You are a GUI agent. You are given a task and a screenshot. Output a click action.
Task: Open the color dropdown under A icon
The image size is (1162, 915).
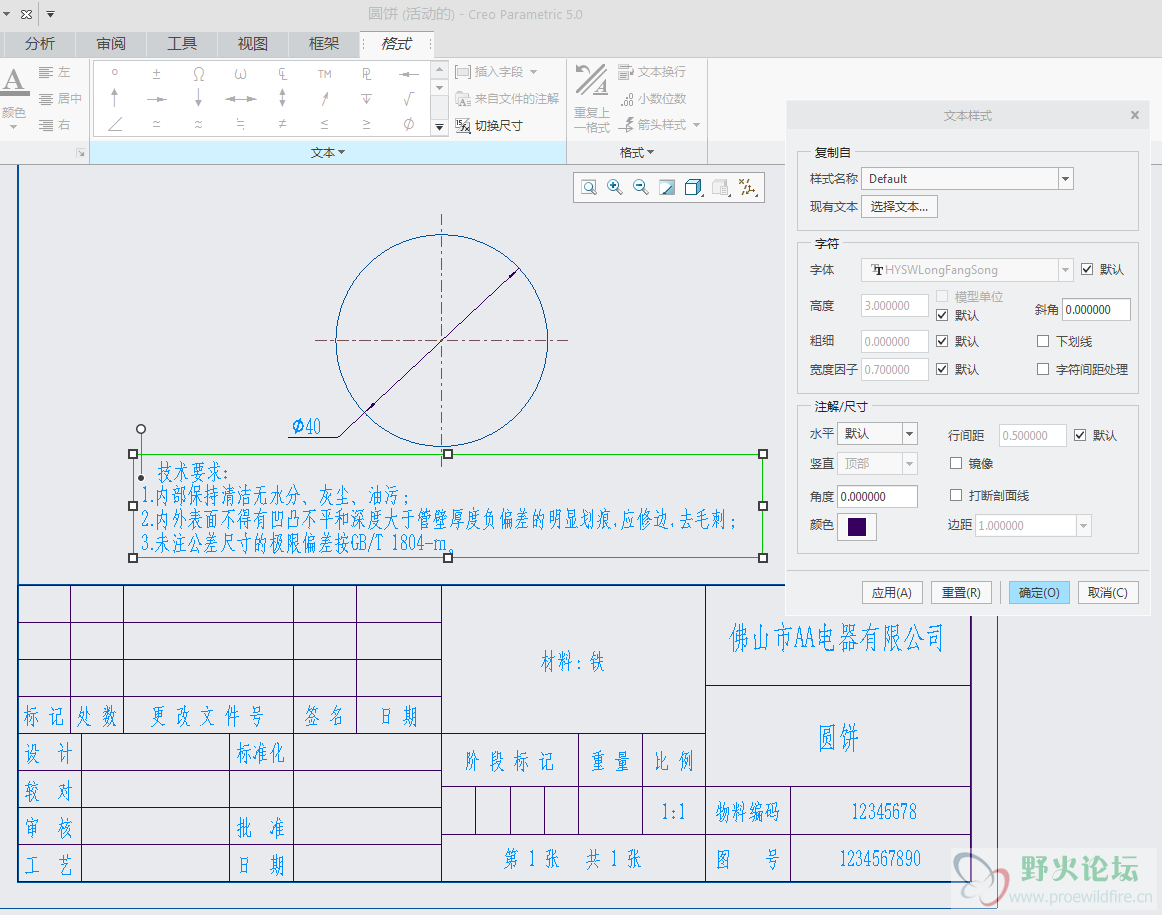(13, 127)
